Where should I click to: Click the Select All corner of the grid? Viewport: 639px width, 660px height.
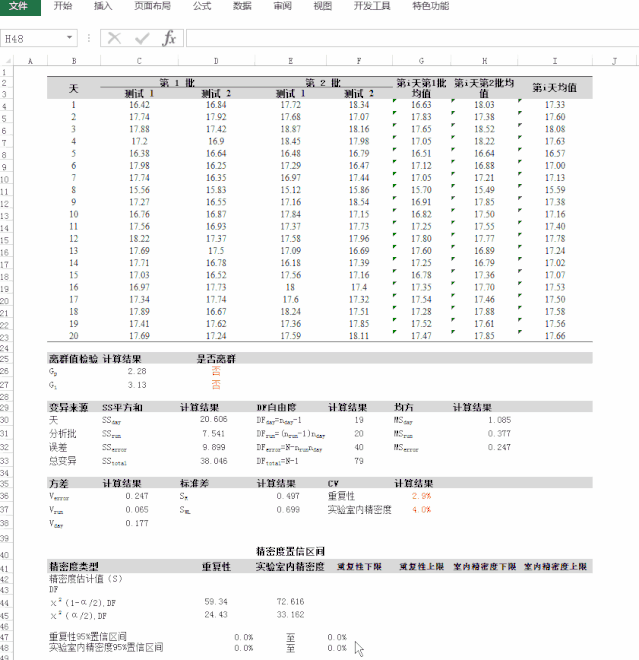pyautogui.click(x=6, y=60)
